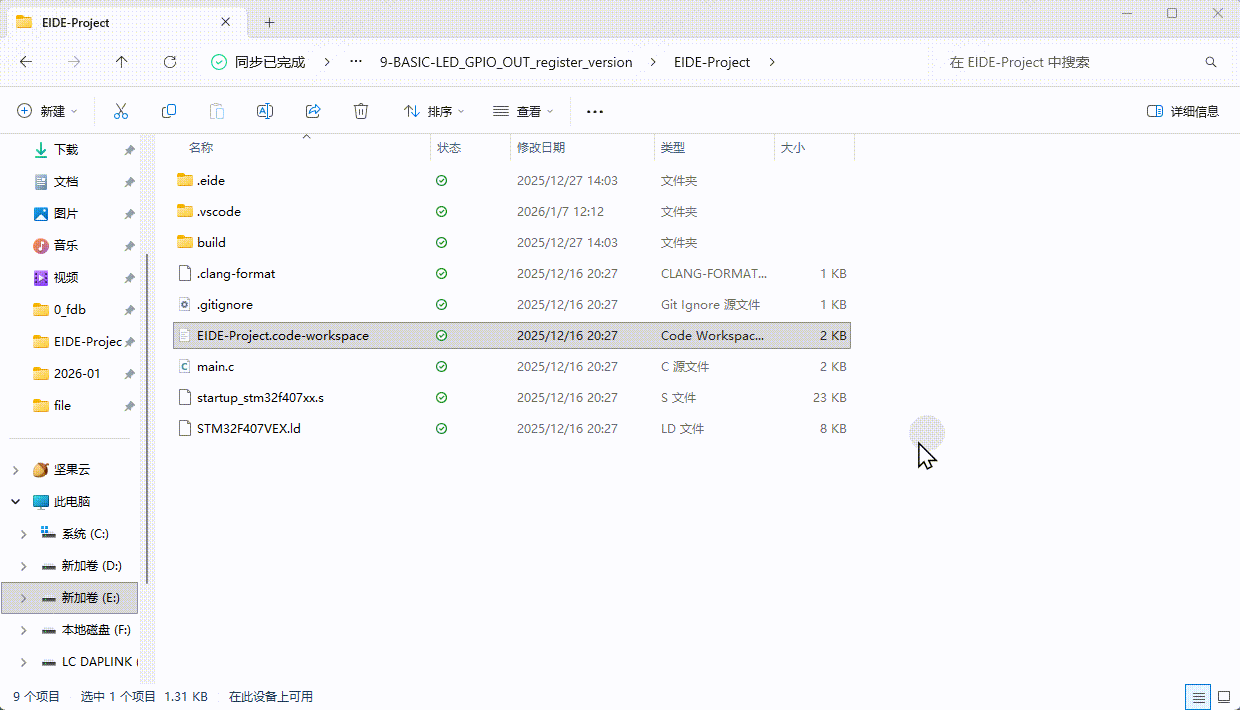Viewport: 1240px width, 710px height.
Task: Click the Delete trash can icon
Action: [x=361, y=111]
